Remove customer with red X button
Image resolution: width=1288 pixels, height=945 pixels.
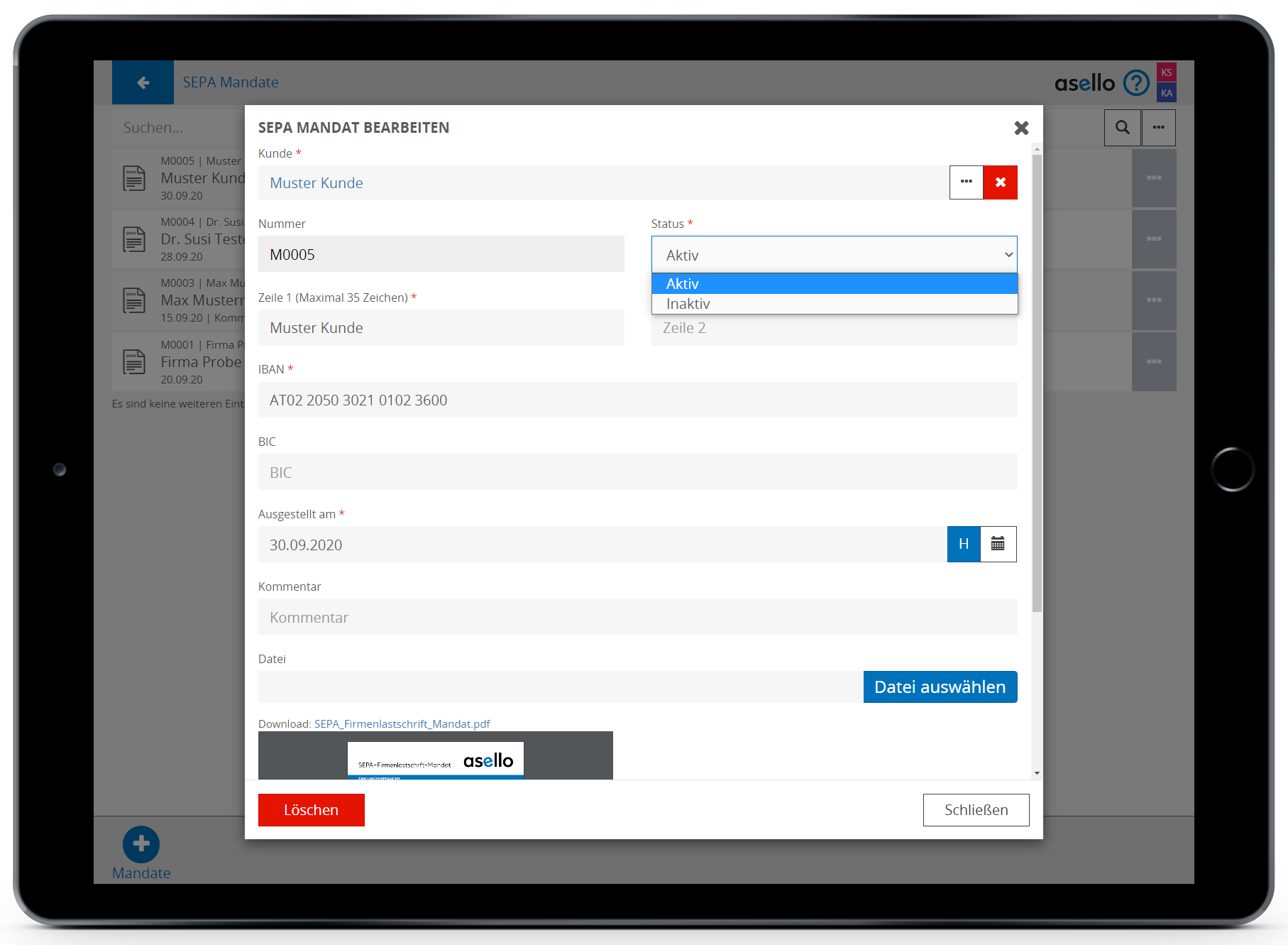1000,182
